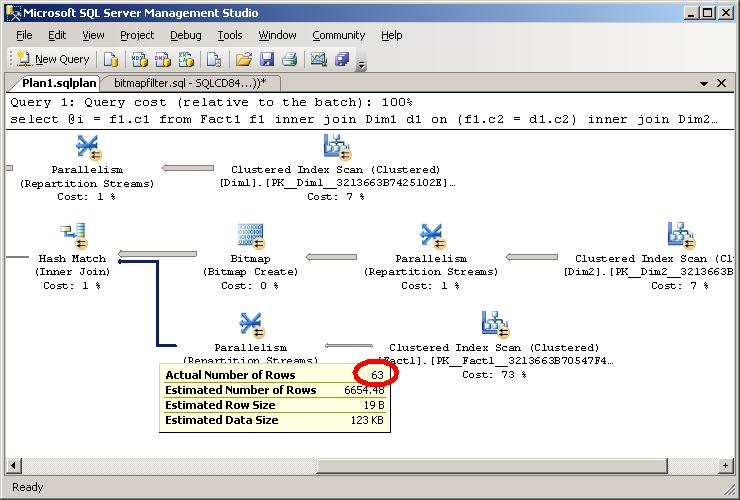Click the Estimated Data Size row

(275, 420)
